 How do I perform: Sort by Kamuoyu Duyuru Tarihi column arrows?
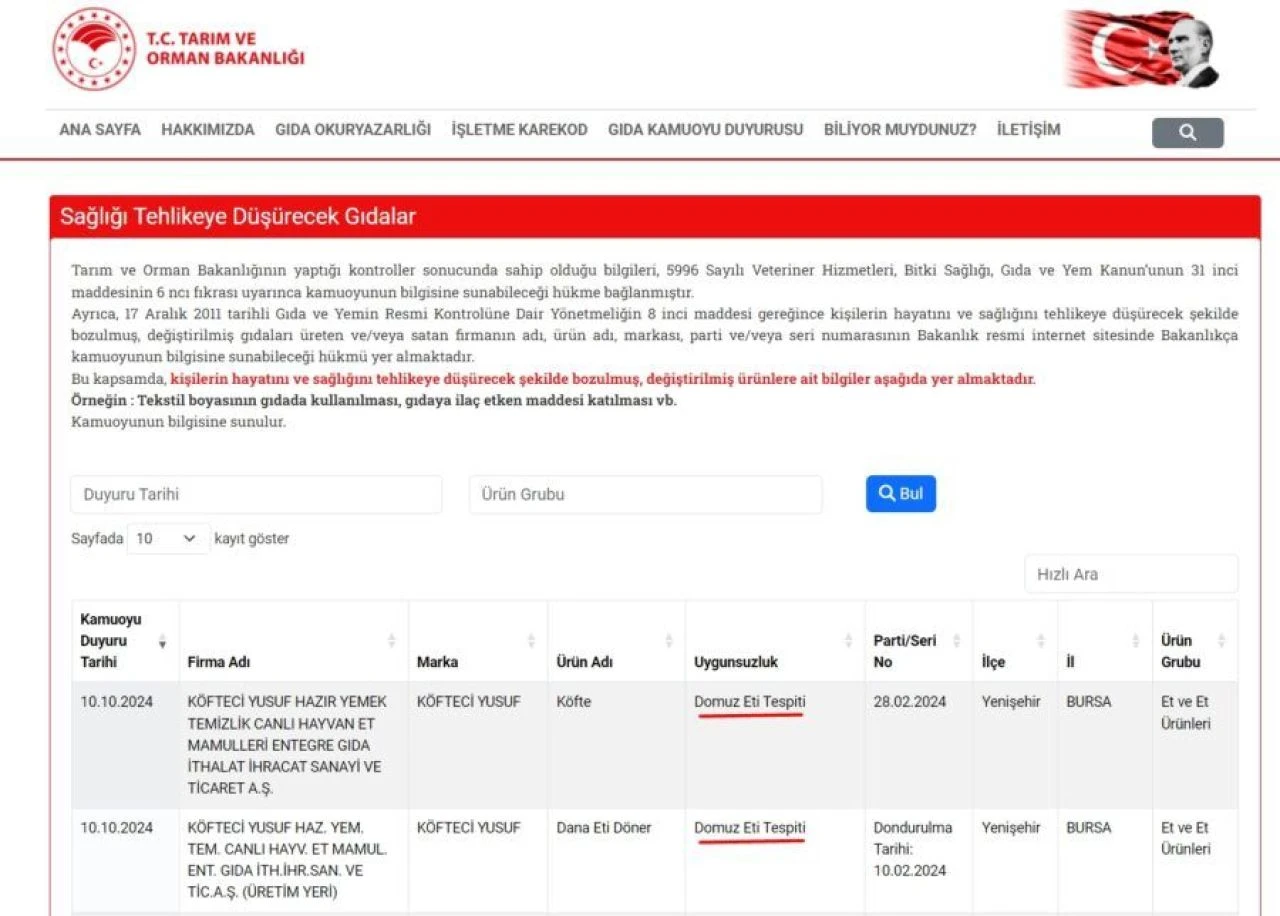162,642
